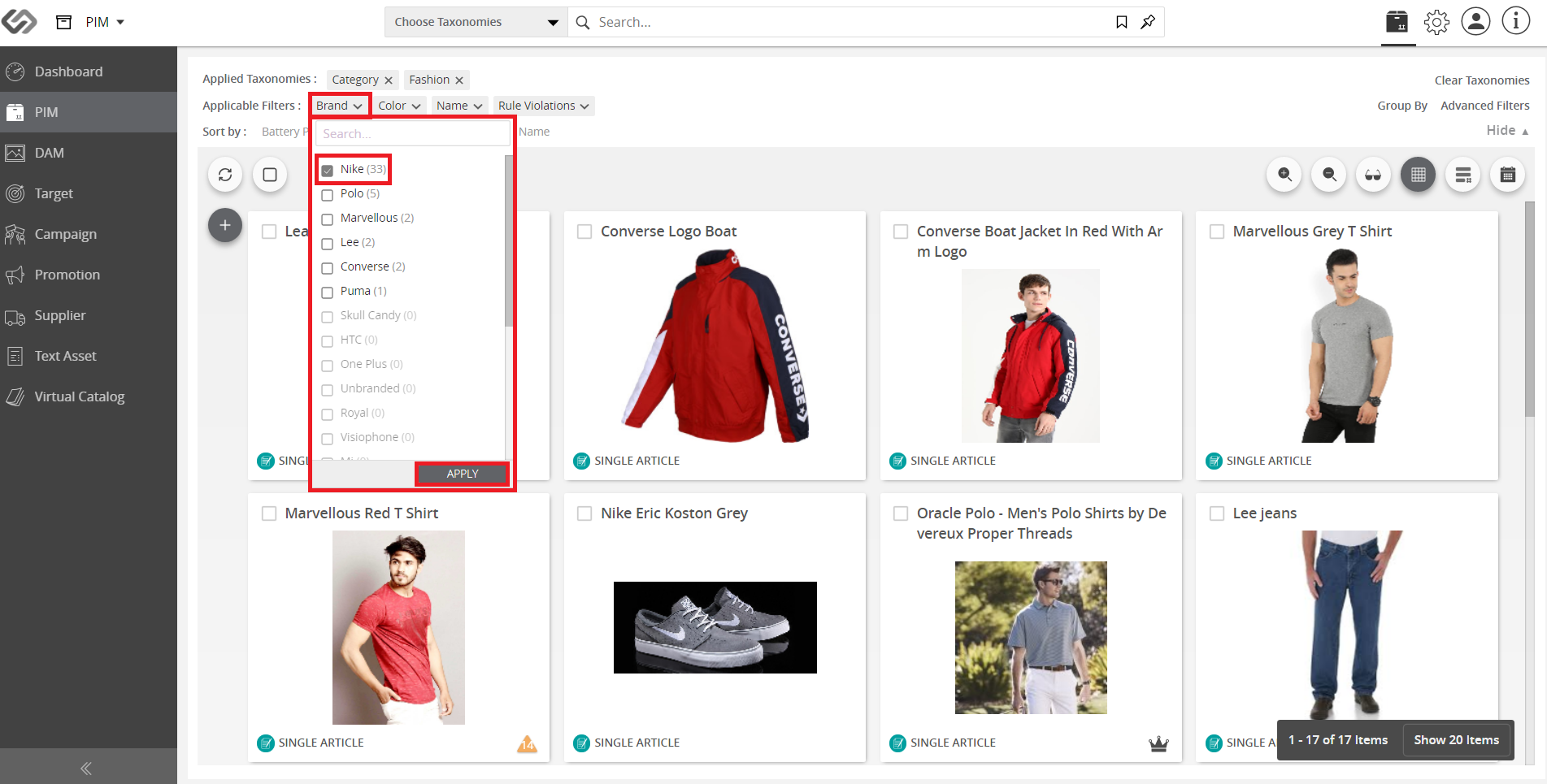The height and width of the screenshot is (784, 1547).
Task: Open the Nike Eric Koston shoe image
Action: click(x=715, y=627)
